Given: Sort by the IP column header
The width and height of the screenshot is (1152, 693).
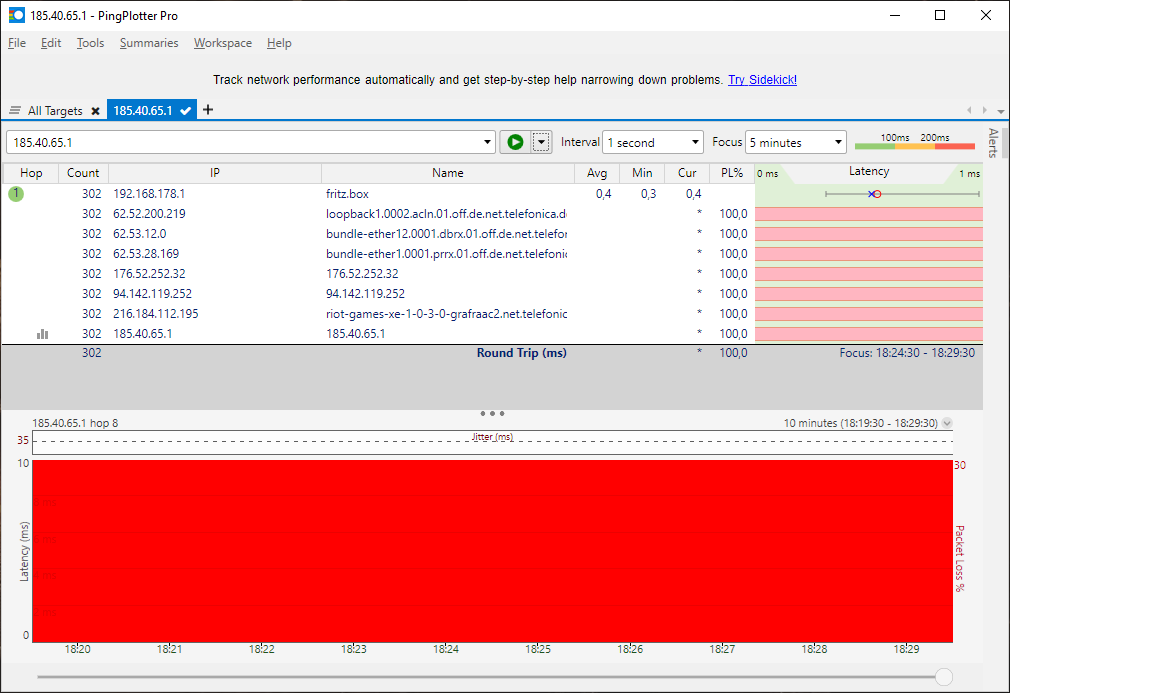Looking at the screenshot, I should 215,173.
